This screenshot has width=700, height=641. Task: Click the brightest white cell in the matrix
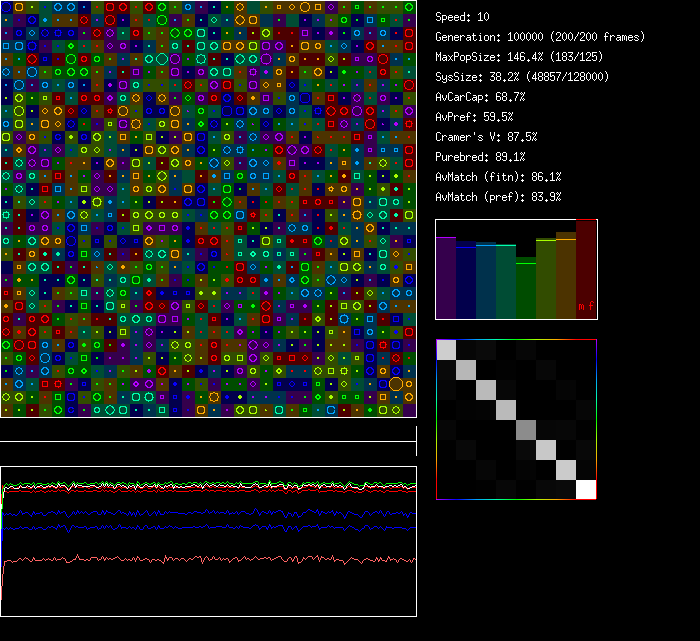[586, 489]
